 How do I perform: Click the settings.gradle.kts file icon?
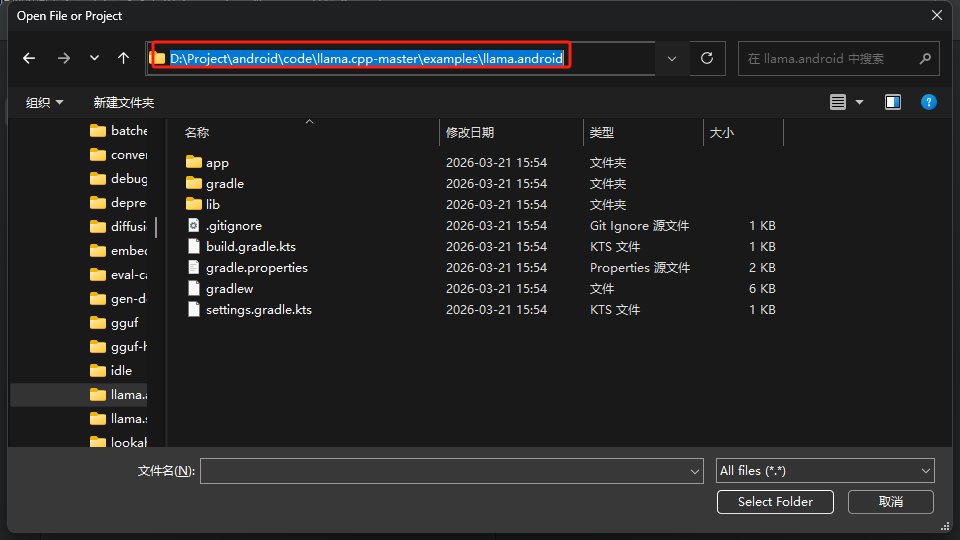[193, 309]
